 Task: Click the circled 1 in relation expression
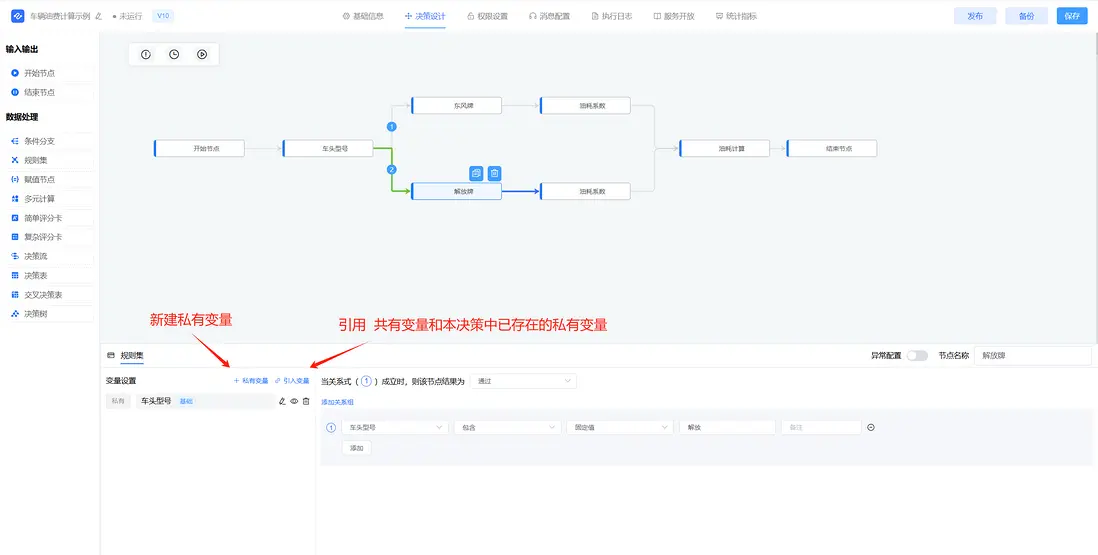click(x=366, y=381)
